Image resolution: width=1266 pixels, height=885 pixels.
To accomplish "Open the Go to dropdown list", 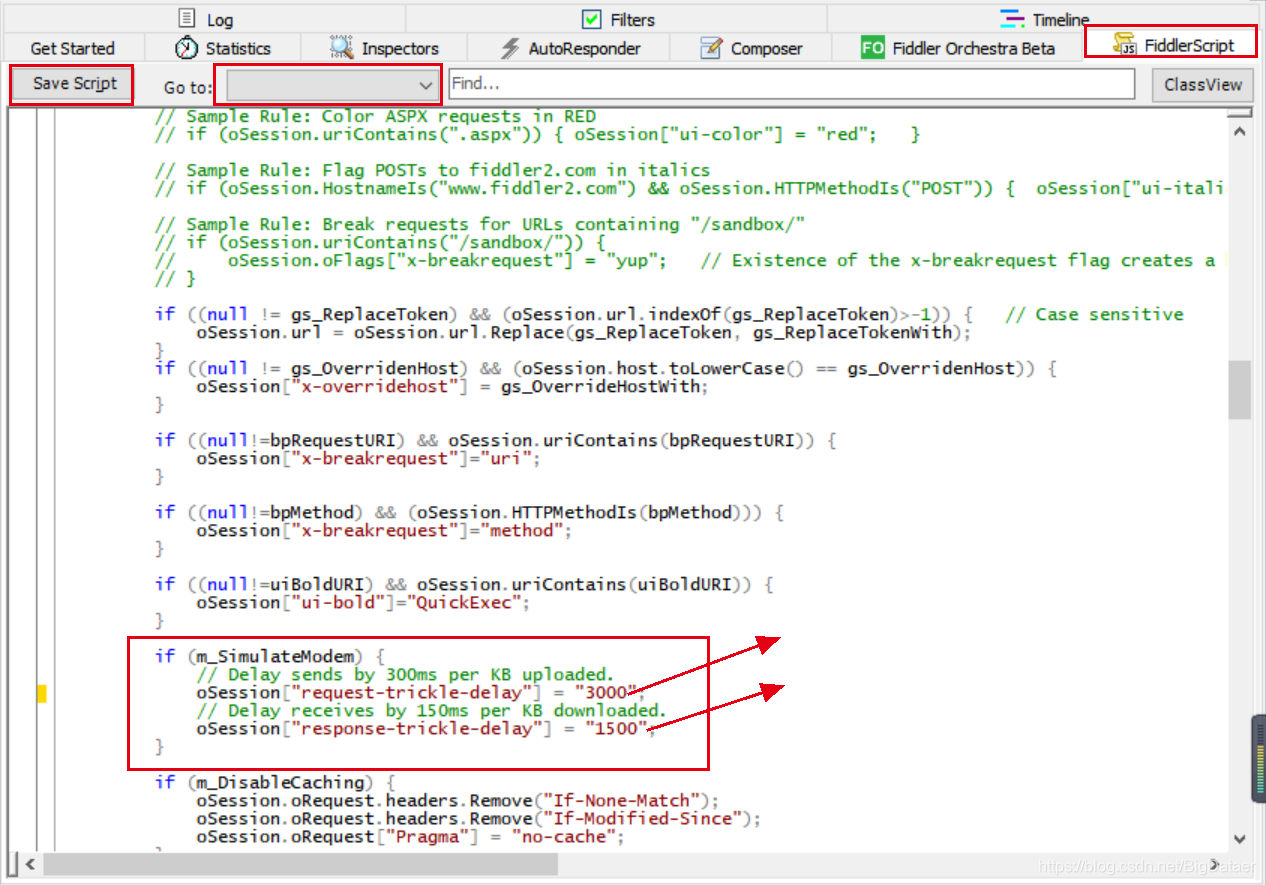I will (333, 86).
